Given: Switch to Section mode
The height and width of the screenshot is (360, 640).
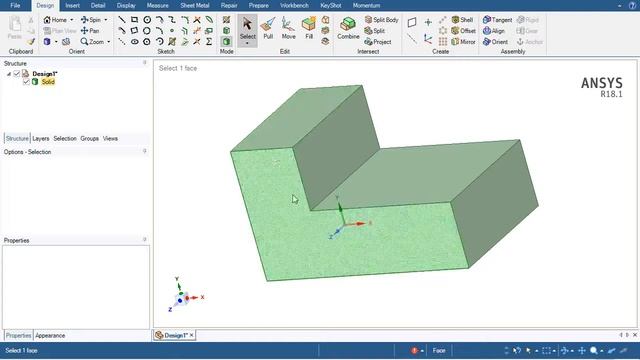Looking at the screenshot, I should click(227, 31).
